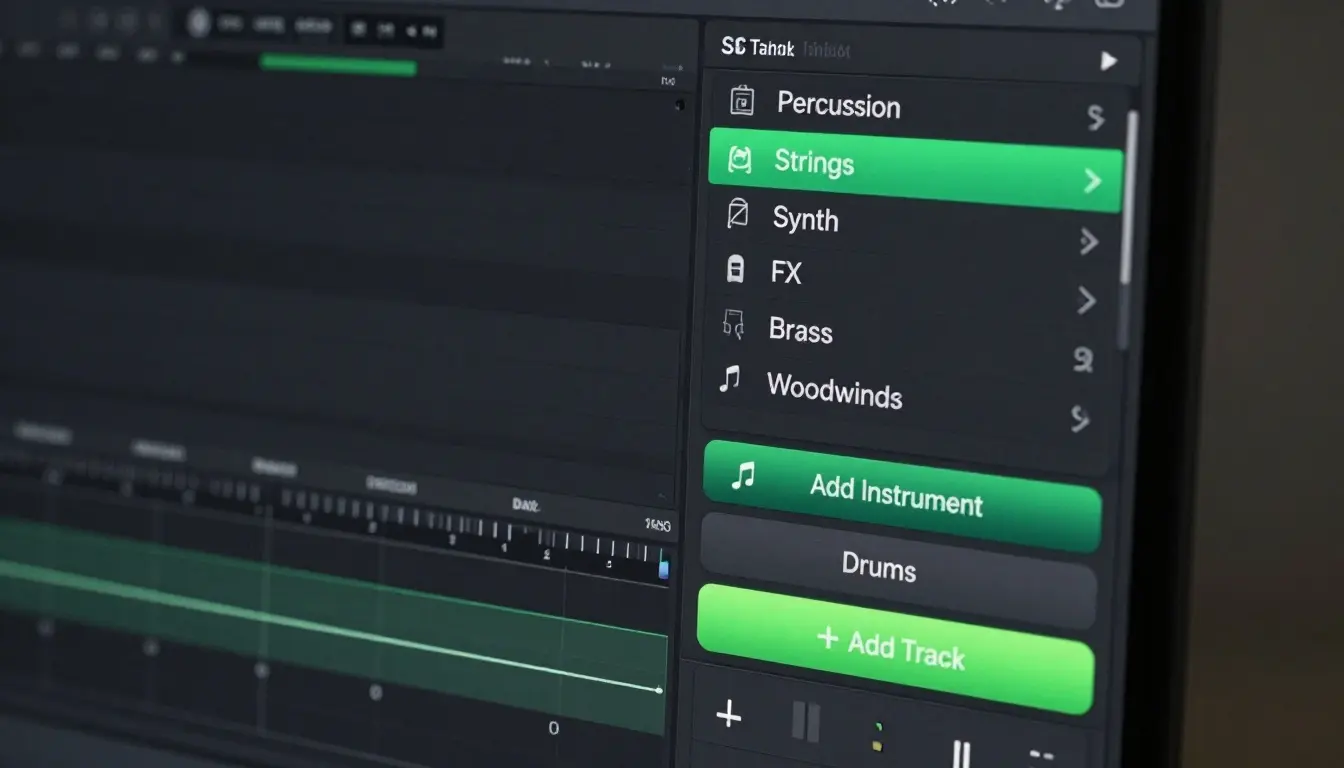
Task: Select the Synth instrument icon
Action: pyautogui.click(x=737, y=214)
